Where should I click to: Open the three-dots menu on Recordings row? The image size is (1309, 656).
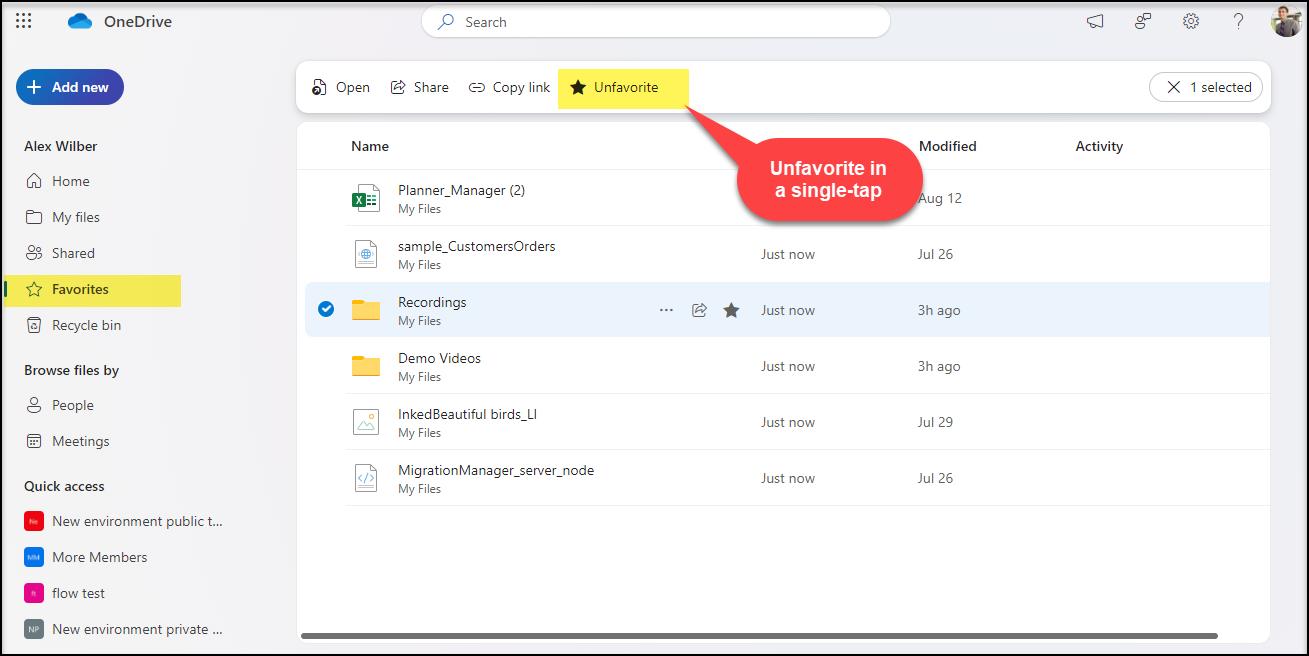[x=666, y=310]
